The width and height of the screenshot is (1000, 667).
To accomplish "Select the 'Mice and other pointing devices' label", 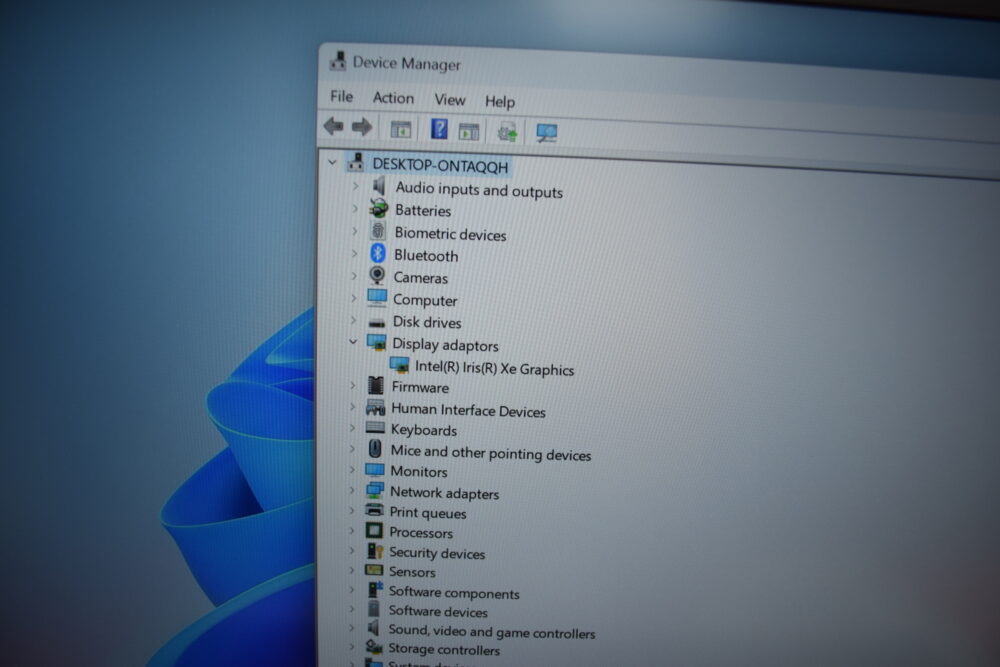I will 490,453.
